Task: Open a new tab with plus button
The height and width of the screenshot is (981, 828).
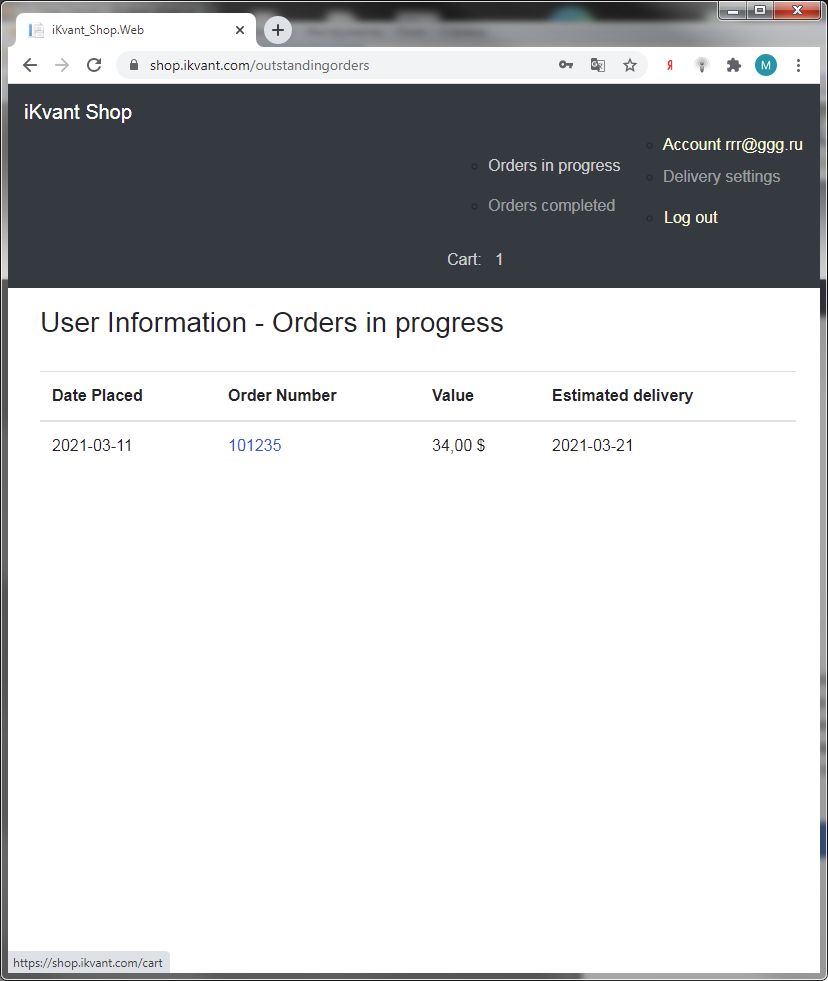Action: pyautogui.click(x=278, y=30)
